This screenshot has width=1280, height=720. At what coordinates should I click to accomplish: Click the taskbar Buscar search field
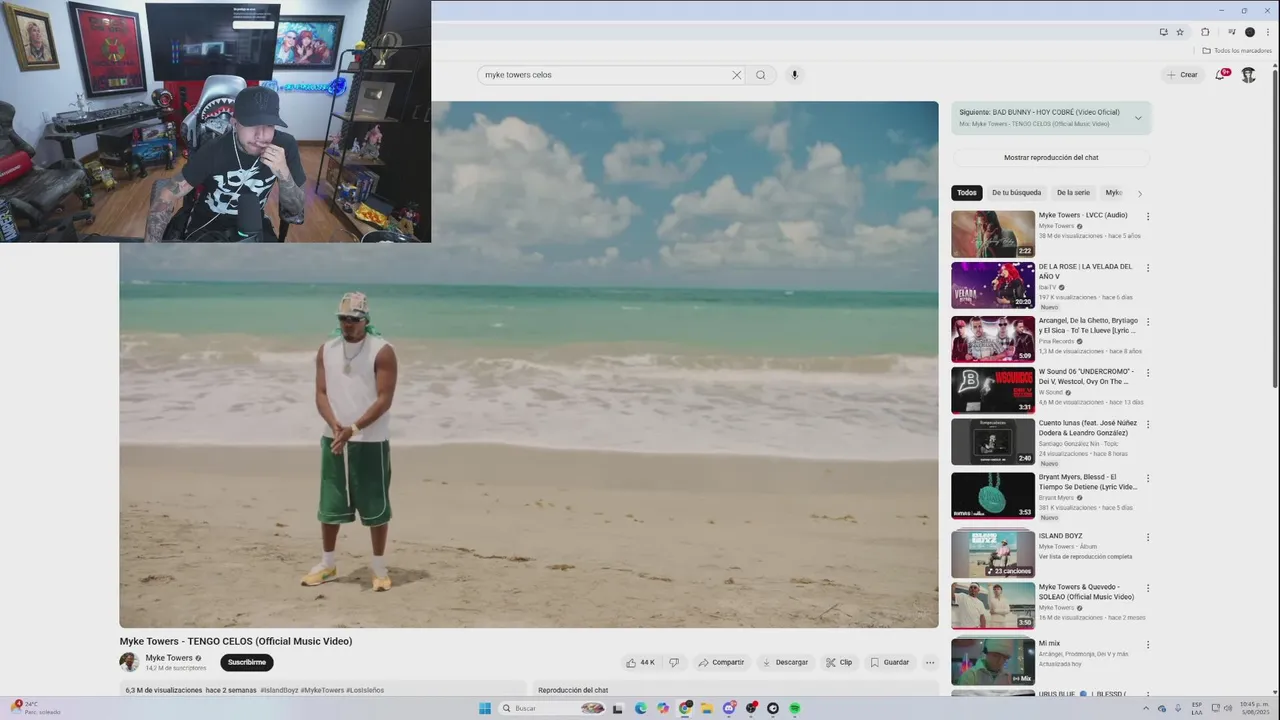tap(553, 708)
